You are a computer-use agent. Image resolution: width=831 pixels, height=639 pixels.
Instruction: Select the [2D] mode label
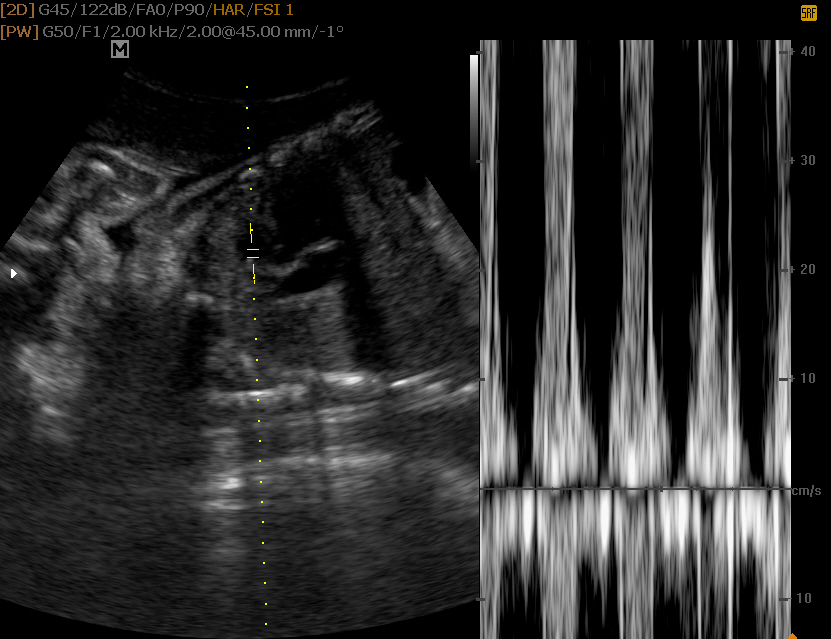tap(17, 10)
